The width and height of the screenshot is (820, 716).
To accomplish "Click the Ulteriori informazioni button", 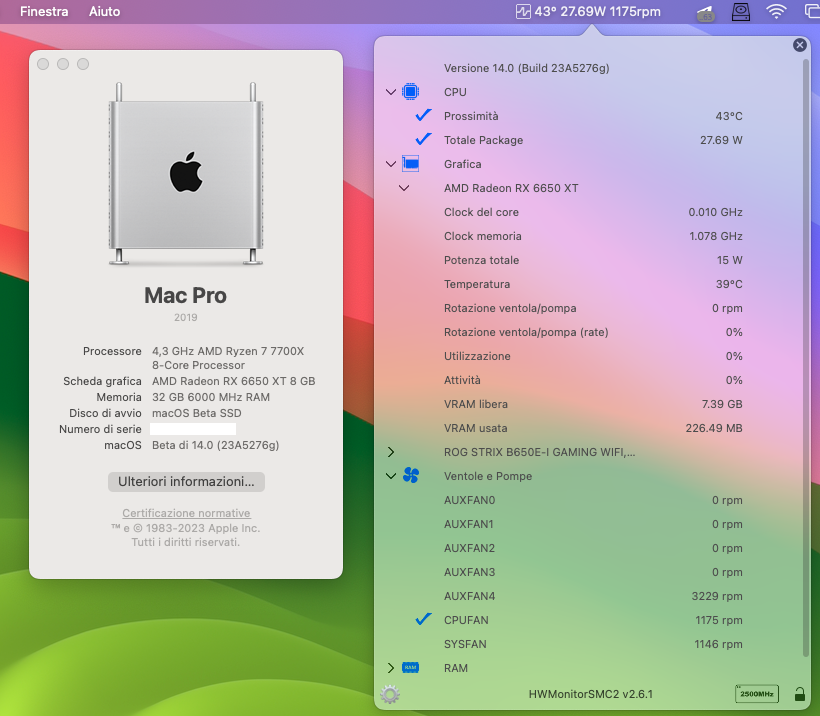I will click(186, 481).
